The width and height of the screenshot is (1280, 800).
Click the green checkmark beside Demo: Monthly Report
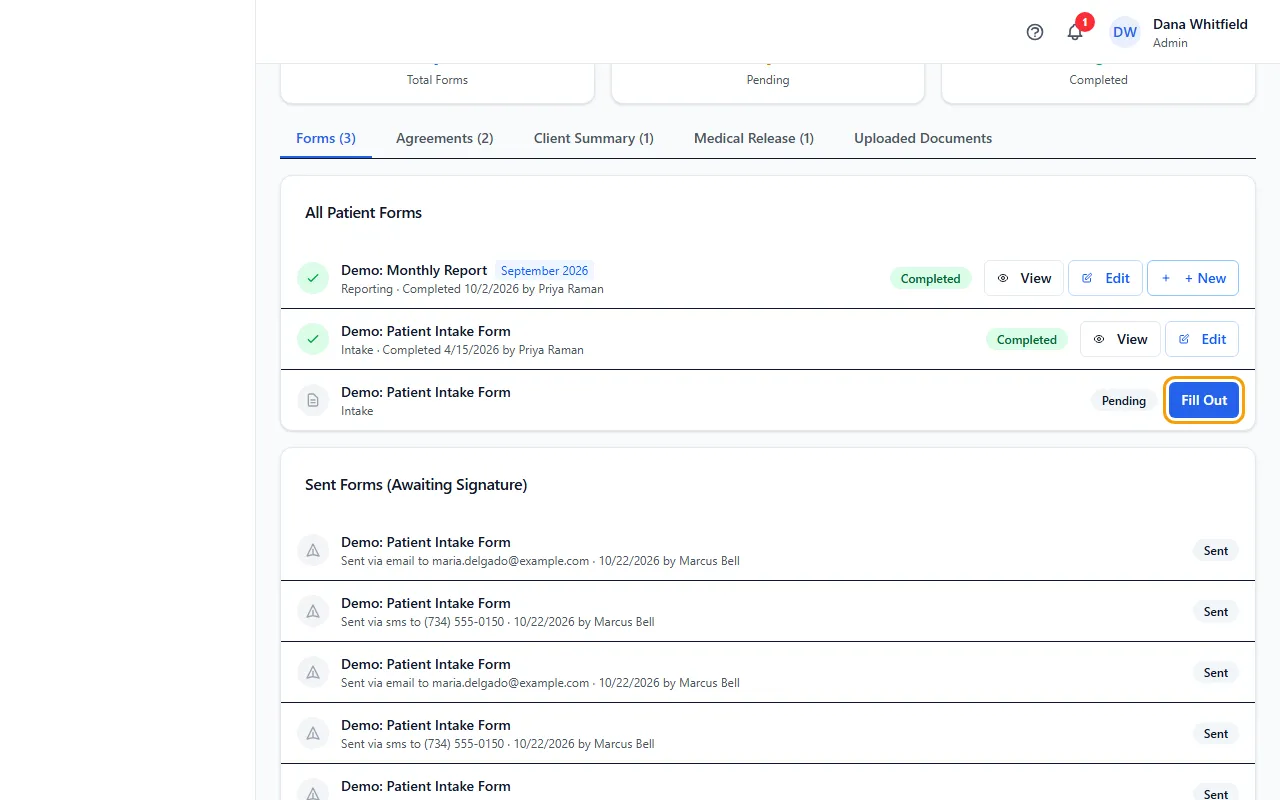click(x=313, y=278)
